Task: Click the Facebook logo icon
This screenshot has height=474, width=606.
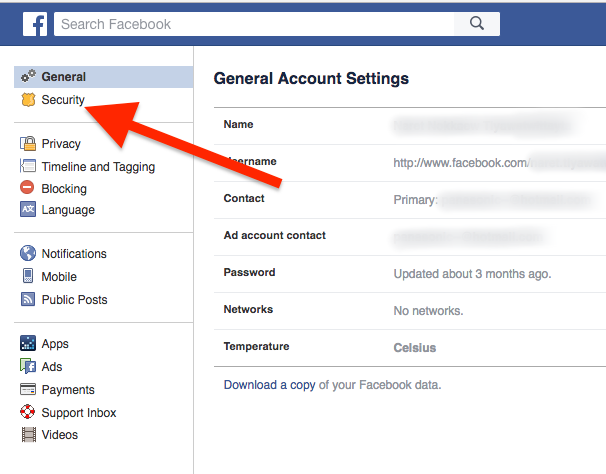Action: [35, 24]
